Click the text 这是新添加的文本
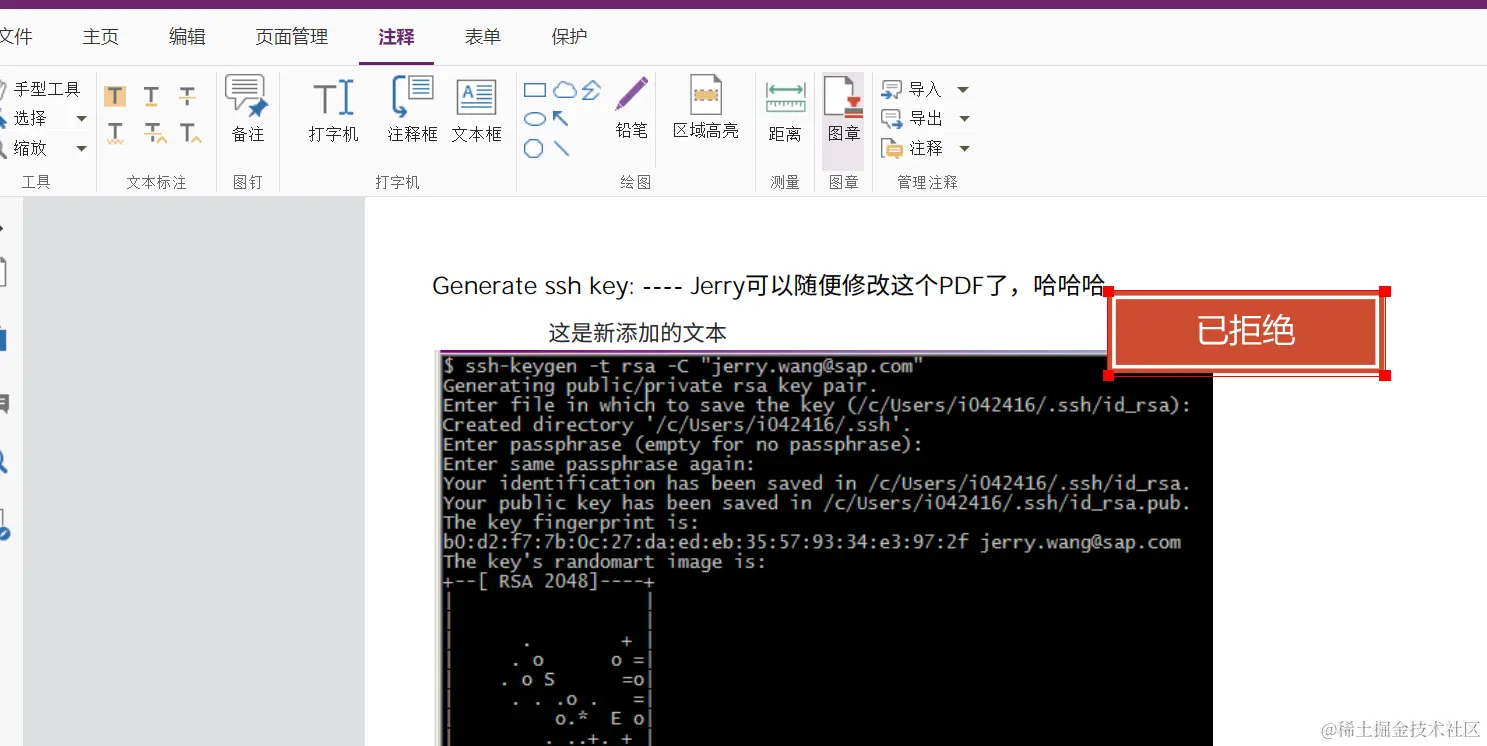1487x746 pixels. coord(637,333)
